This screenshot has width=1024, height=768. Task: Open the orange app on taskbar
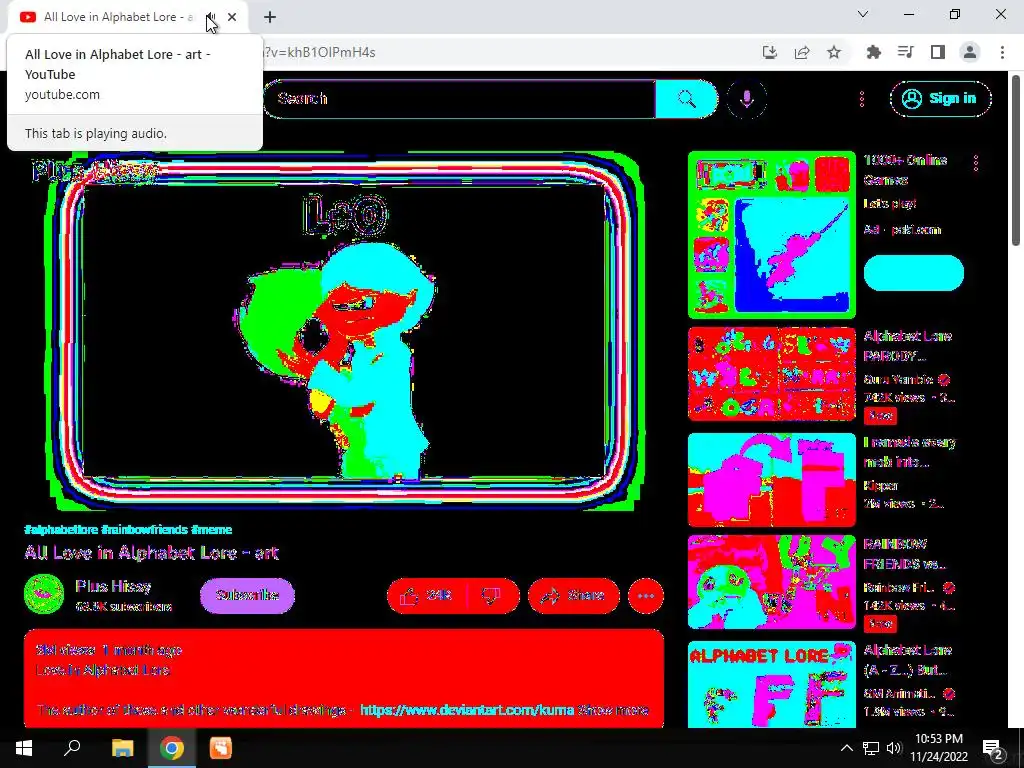[x=220, y=748]
